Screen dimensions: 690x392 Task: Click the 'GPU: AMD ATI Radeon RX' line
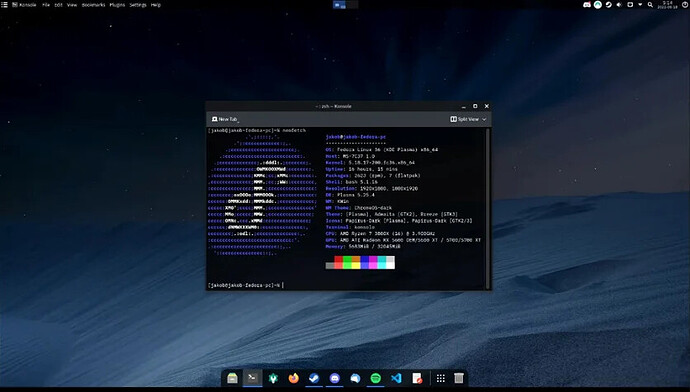pyautogui.click(x=403, y=240)
